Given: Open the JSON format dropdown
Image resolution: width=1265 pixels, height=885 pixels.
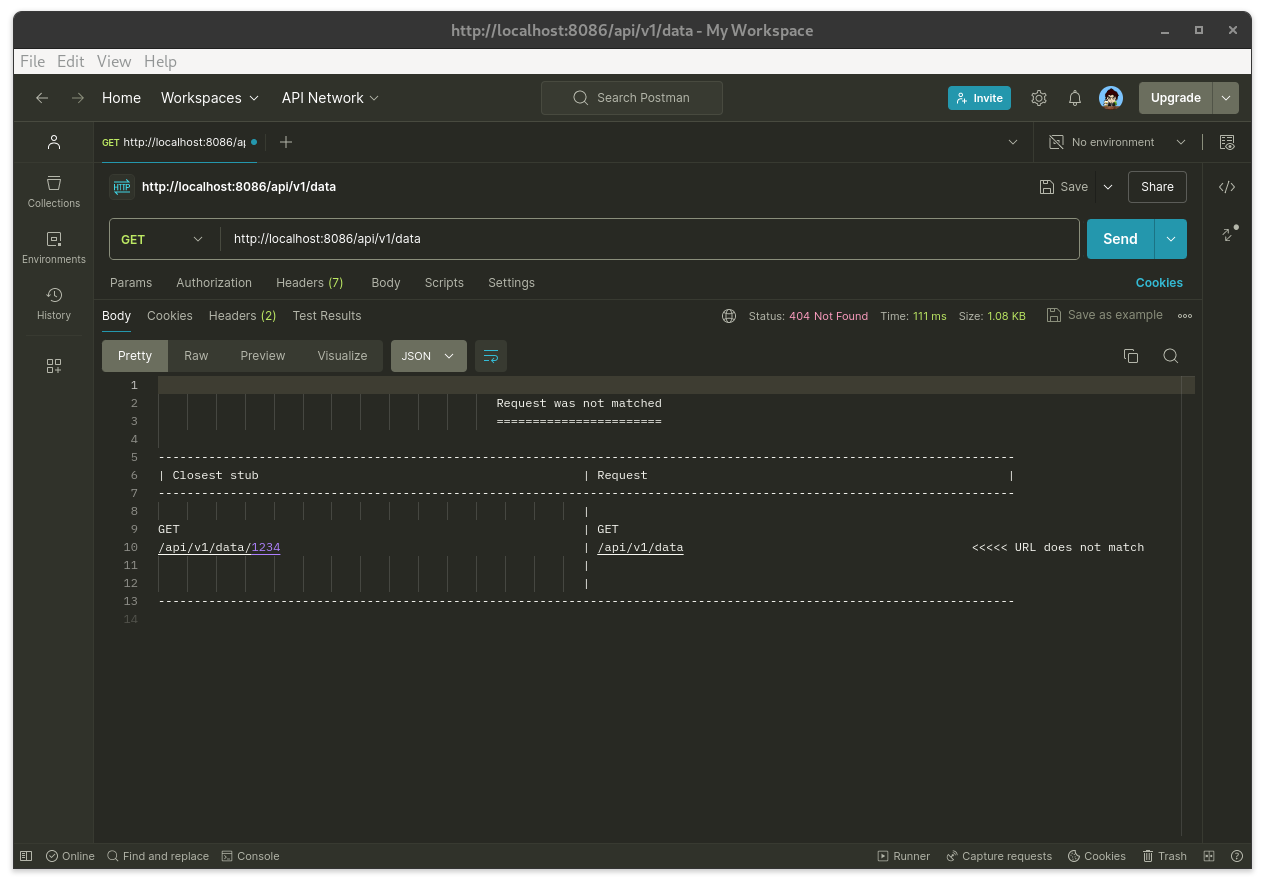Looking at the screenshot, I should tap(428, 356).
